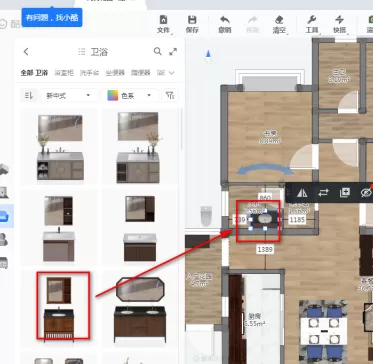This screenshot has width=373, height=364.
Task: Click the 1185 dimension label
Action: pos(298,220)
